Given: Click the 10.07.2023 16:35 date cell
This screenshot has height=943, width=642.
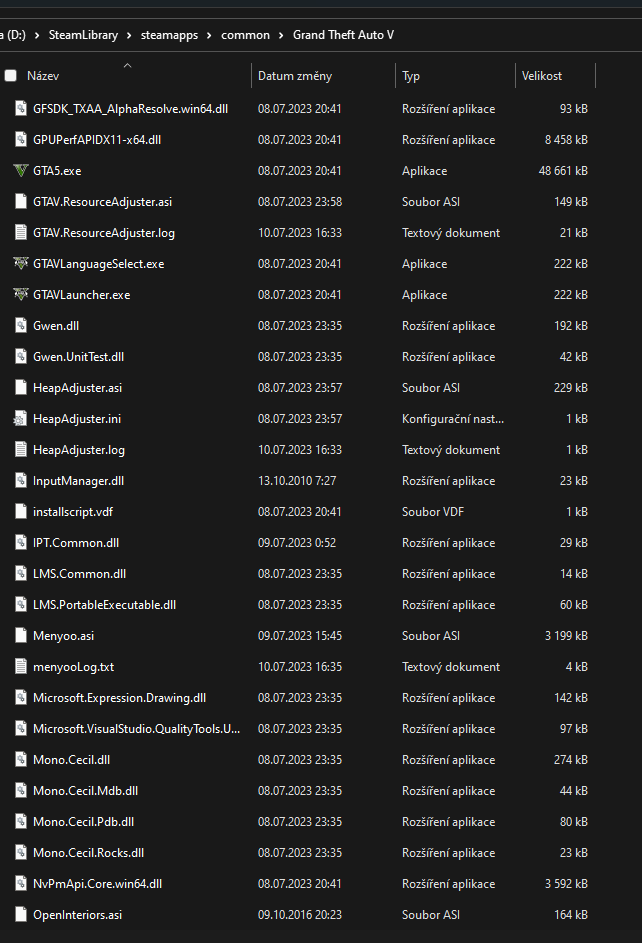Looking at the screenshot, I should [x=300, y=667].
